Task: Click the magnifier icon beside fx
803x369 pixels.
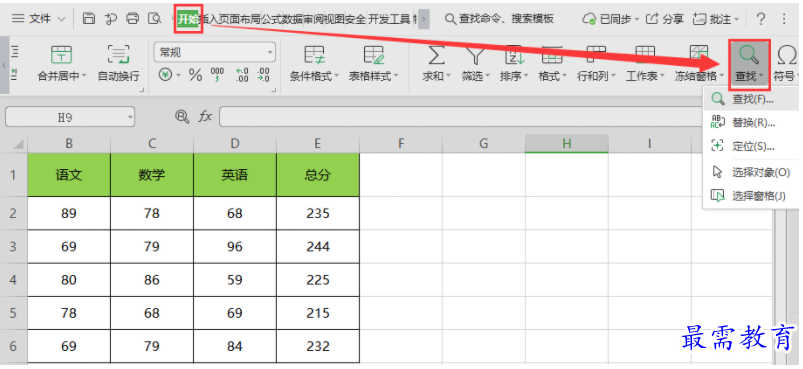Action: point(182,117)
